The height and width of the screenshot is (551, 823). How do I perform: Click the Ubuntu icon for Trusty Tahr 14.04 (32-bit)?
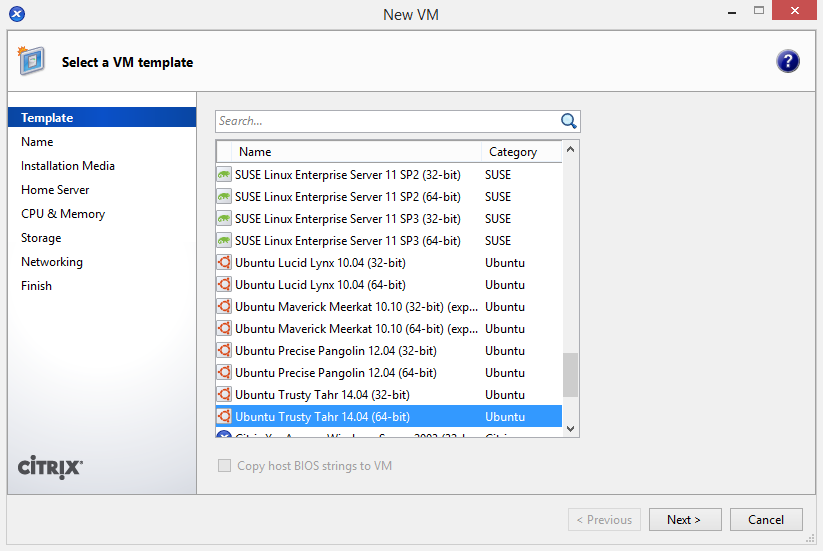[224, 395]
